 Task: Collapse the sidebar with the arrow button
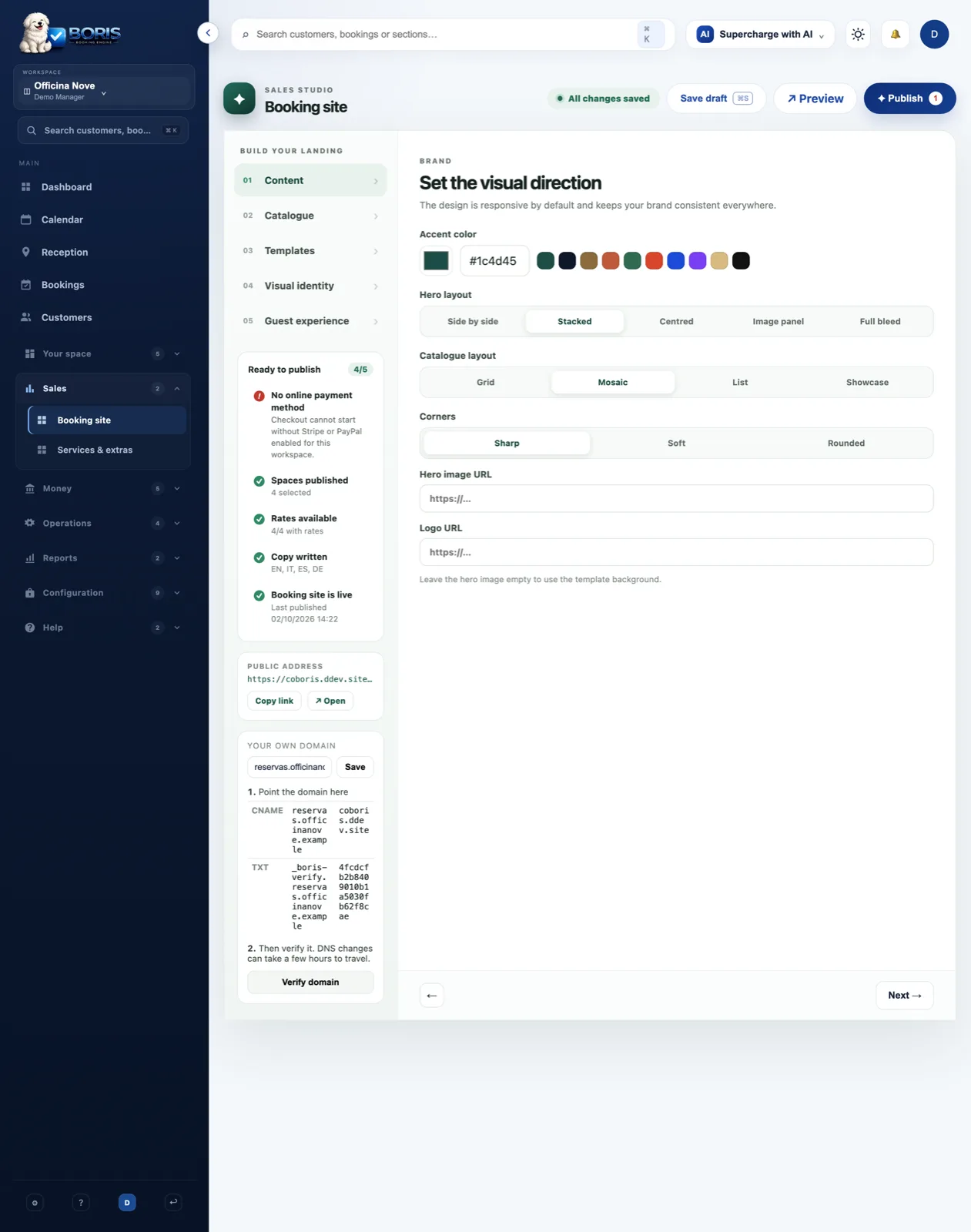pyautogui.click(x=208, y=33)
